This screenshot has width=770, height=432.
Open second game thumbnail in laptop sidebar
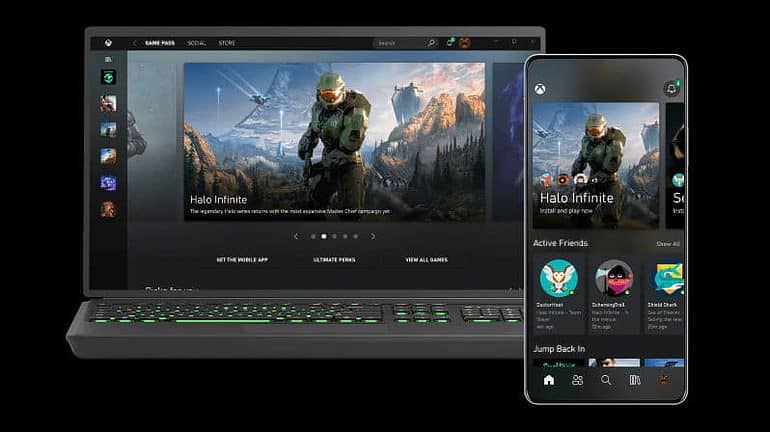108,104
